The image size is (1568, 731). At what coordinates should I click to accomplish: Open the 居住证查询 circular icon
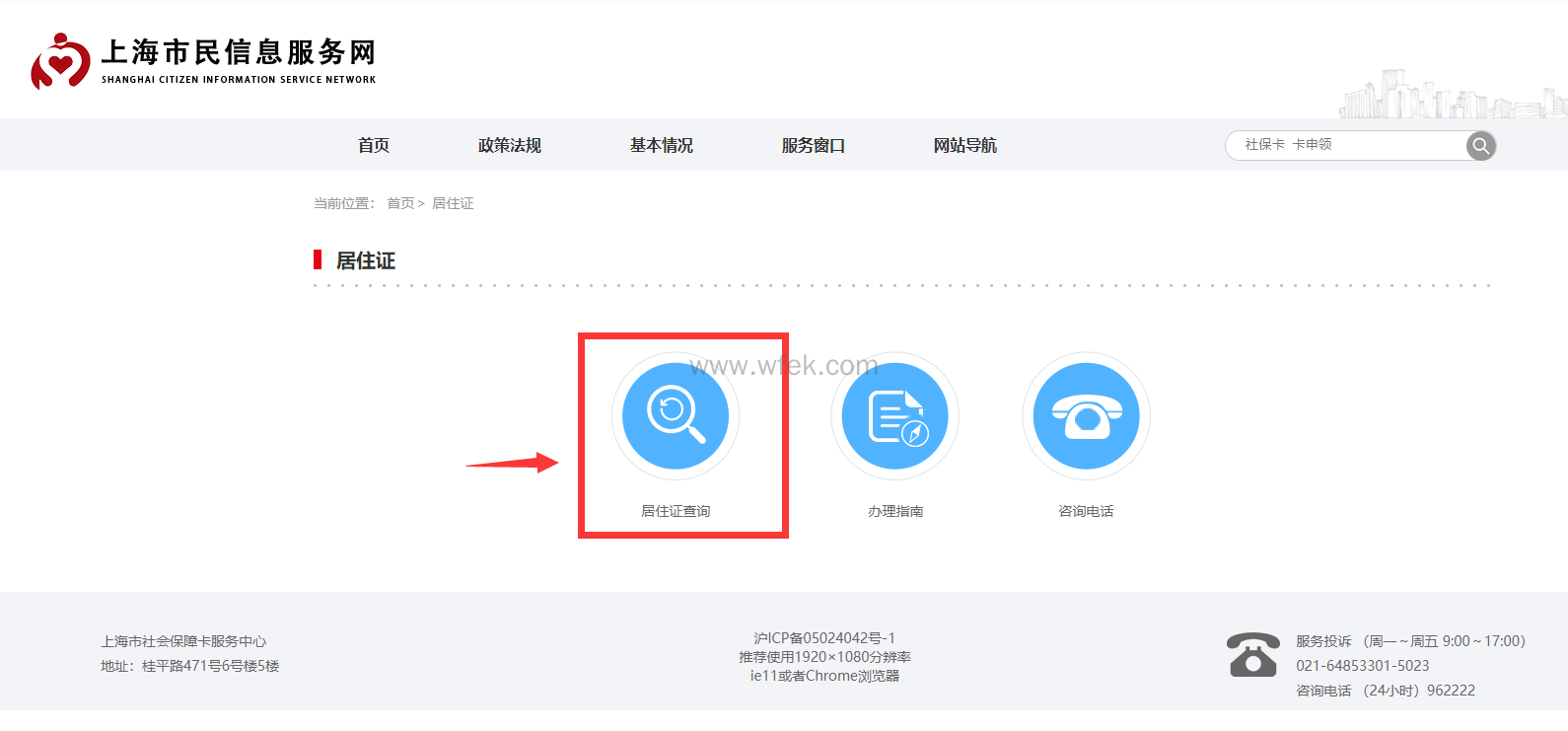(676, 415)
